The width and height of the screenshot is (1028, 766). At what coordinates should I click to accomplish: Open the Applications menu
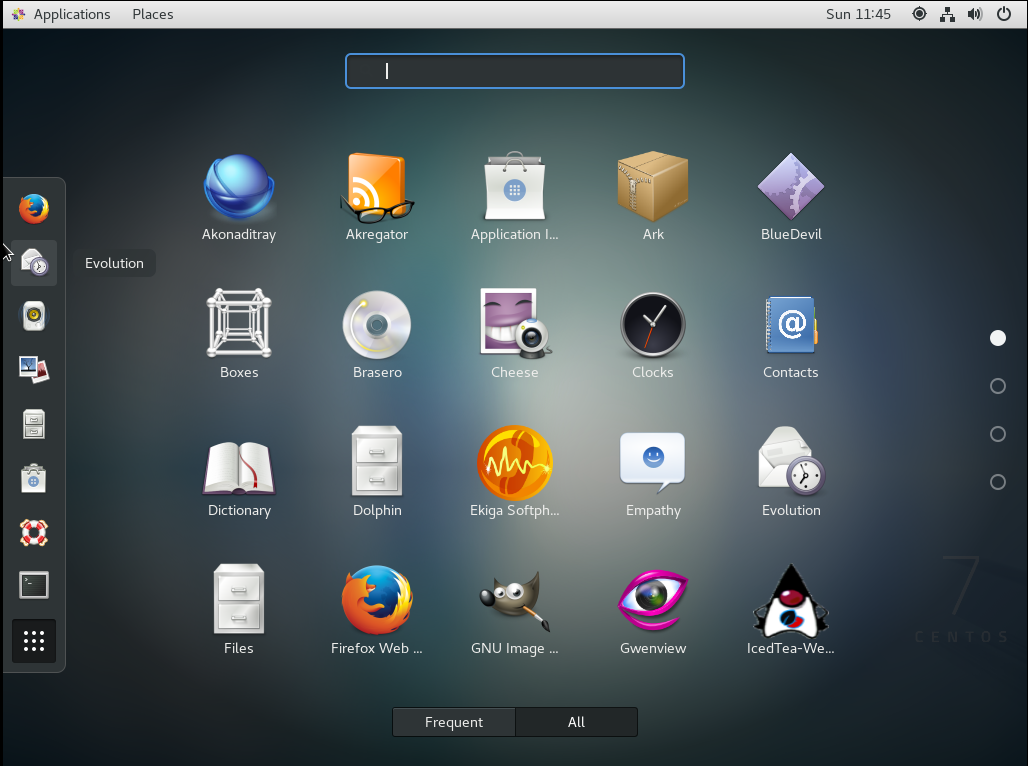click(70, 14)
